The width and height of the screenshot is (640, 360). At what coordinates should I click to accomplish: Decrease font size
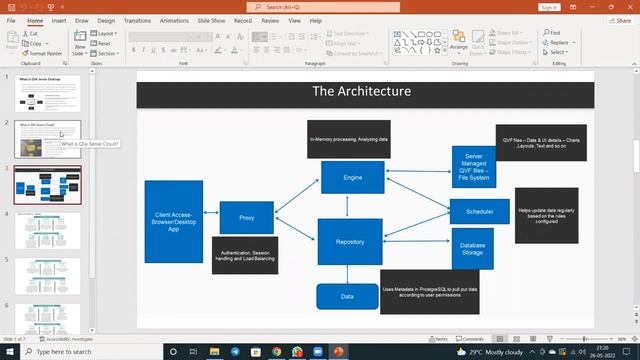click(x=229, y=37)
